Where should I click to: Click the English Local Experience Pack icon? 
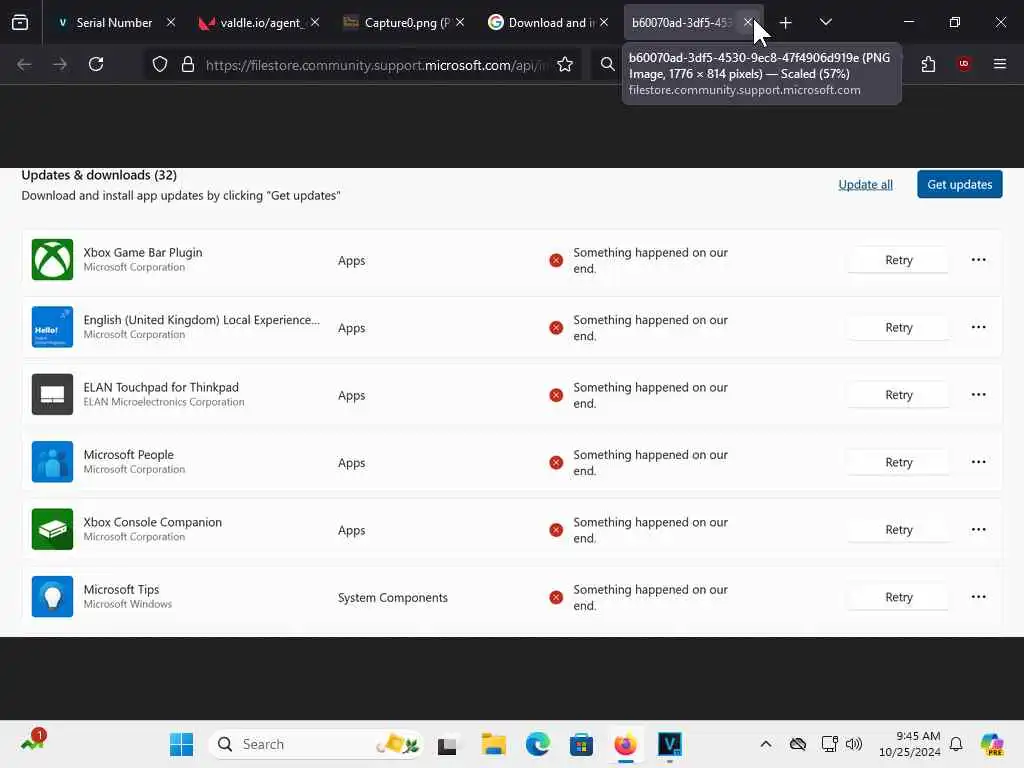pyautogui.click(x=52, y=327)
